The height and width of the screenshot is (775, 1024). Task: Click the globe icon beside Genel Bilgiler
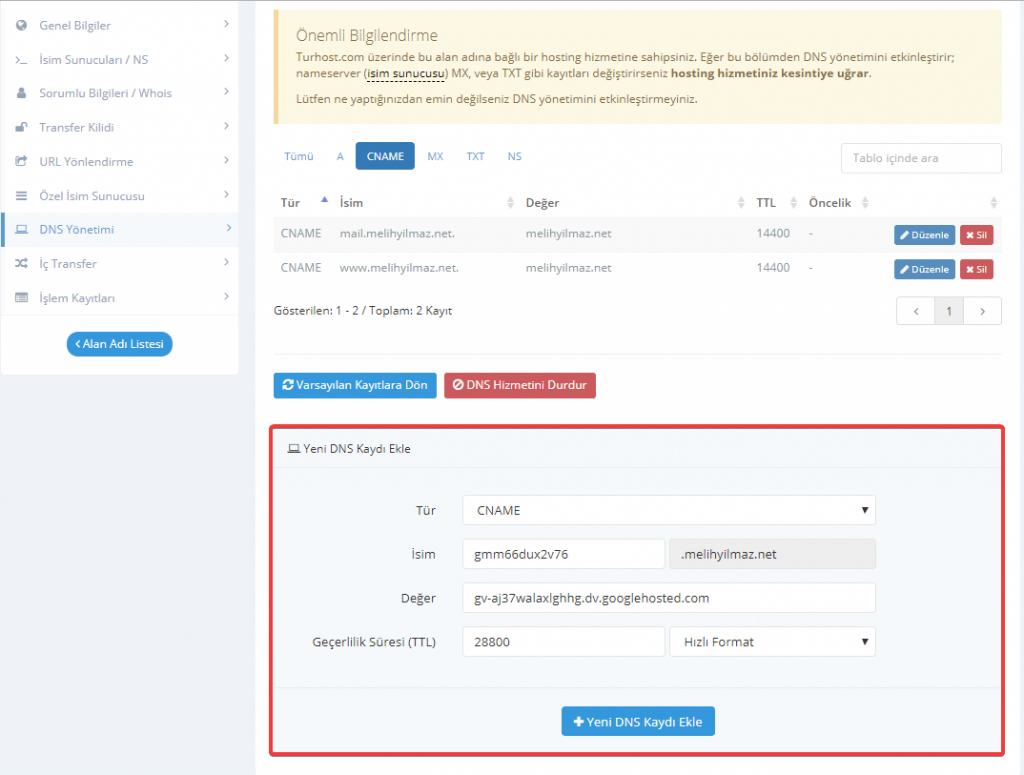[21, 25]
